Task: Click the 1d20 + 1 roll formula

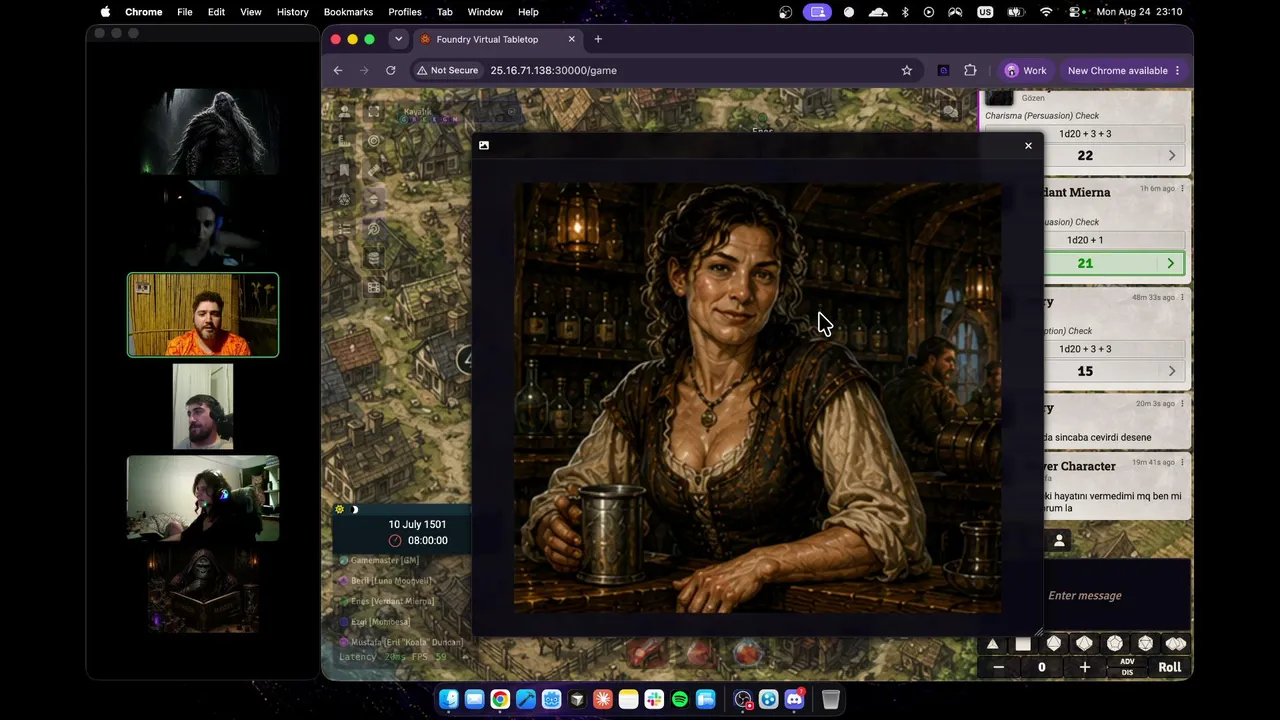Action: point(1085,240)
